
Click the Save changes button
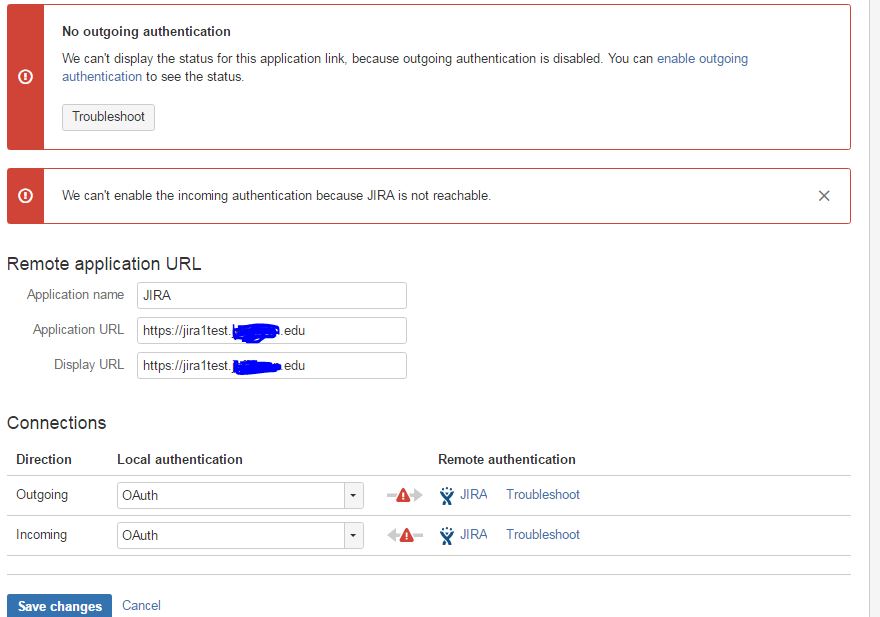(x=59, y=606)
